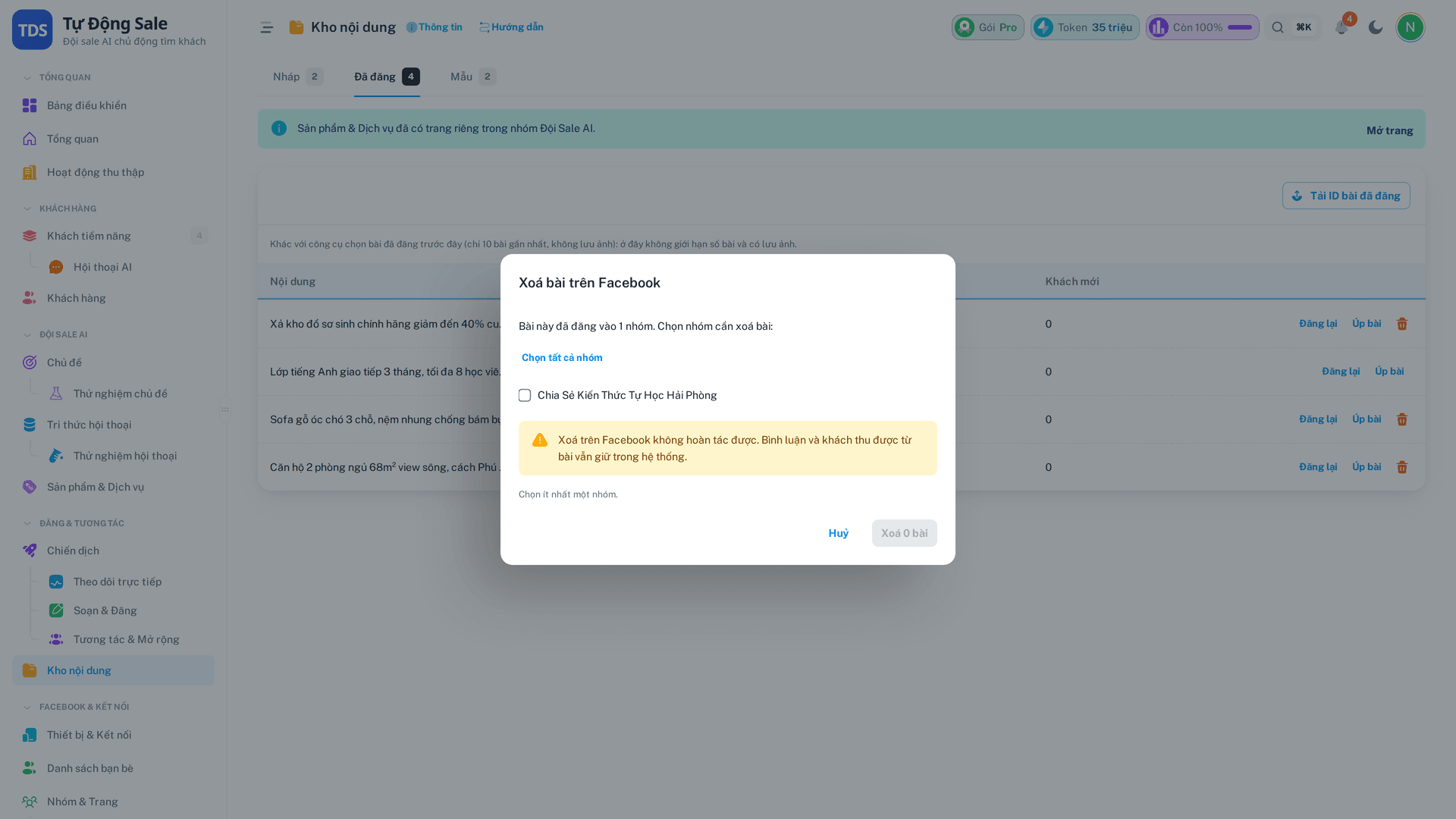Open Sản phẩm & Dịch vụ icon
1456x819 pixels.
[x=30, y=487]
